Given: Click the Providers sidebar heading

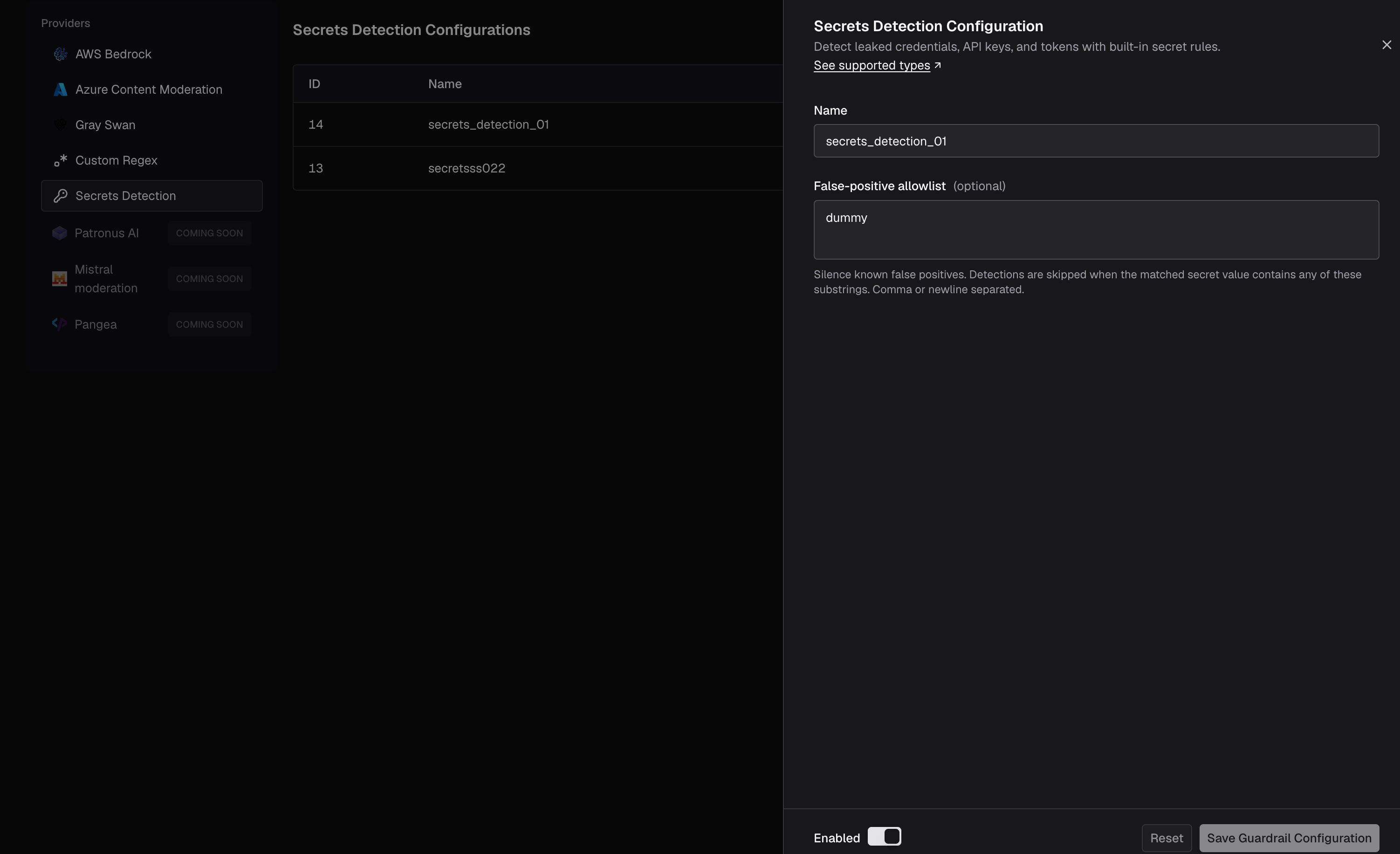Looking at the screenshot, I should pos(65,23).
